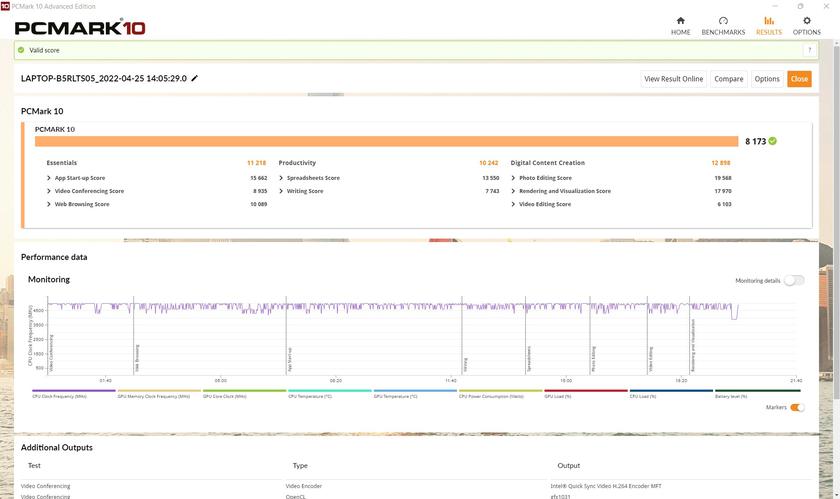The image size is (840, 499).
Task: Click View Result Online button
Action: pos(673,79)
